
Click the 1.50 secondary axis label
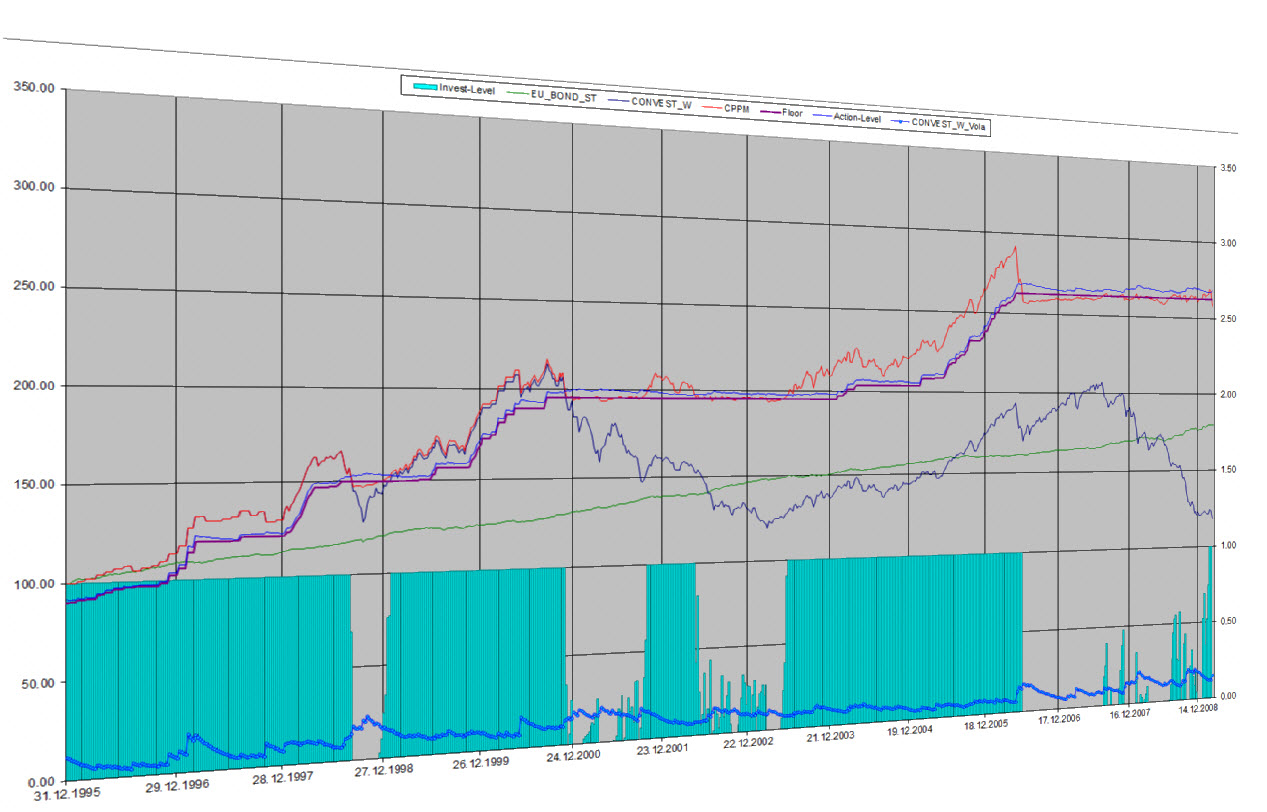point(1226,469)
